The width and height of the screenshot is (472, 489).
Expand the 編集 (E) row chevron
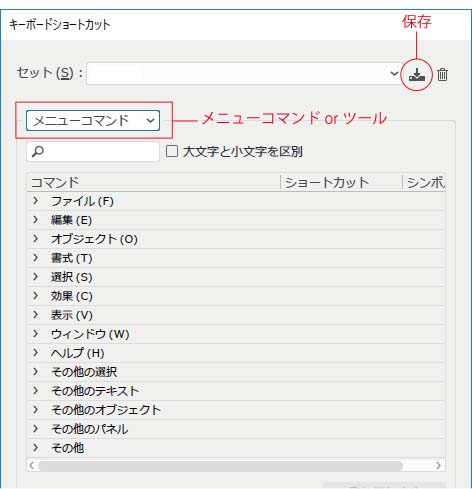(x=36, y=220)
